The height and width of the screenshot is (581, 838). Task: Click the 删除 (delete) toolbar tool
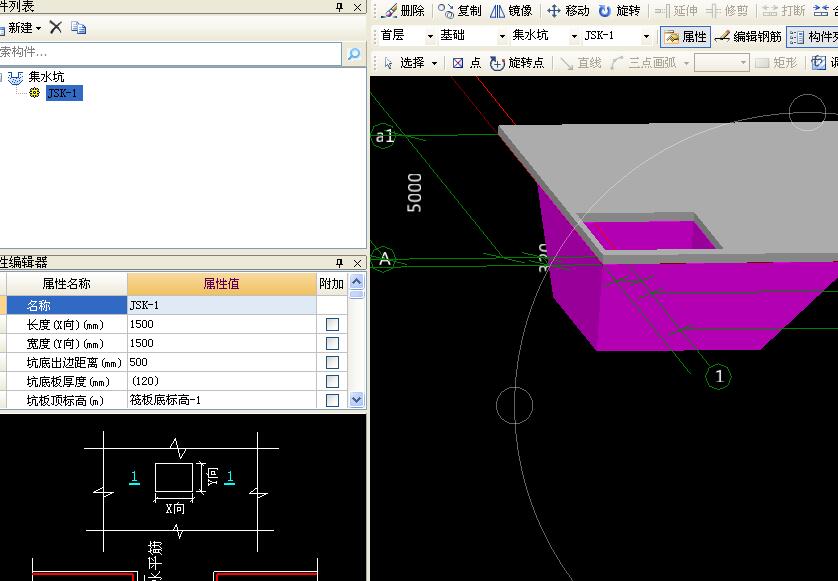click(404, 11)
